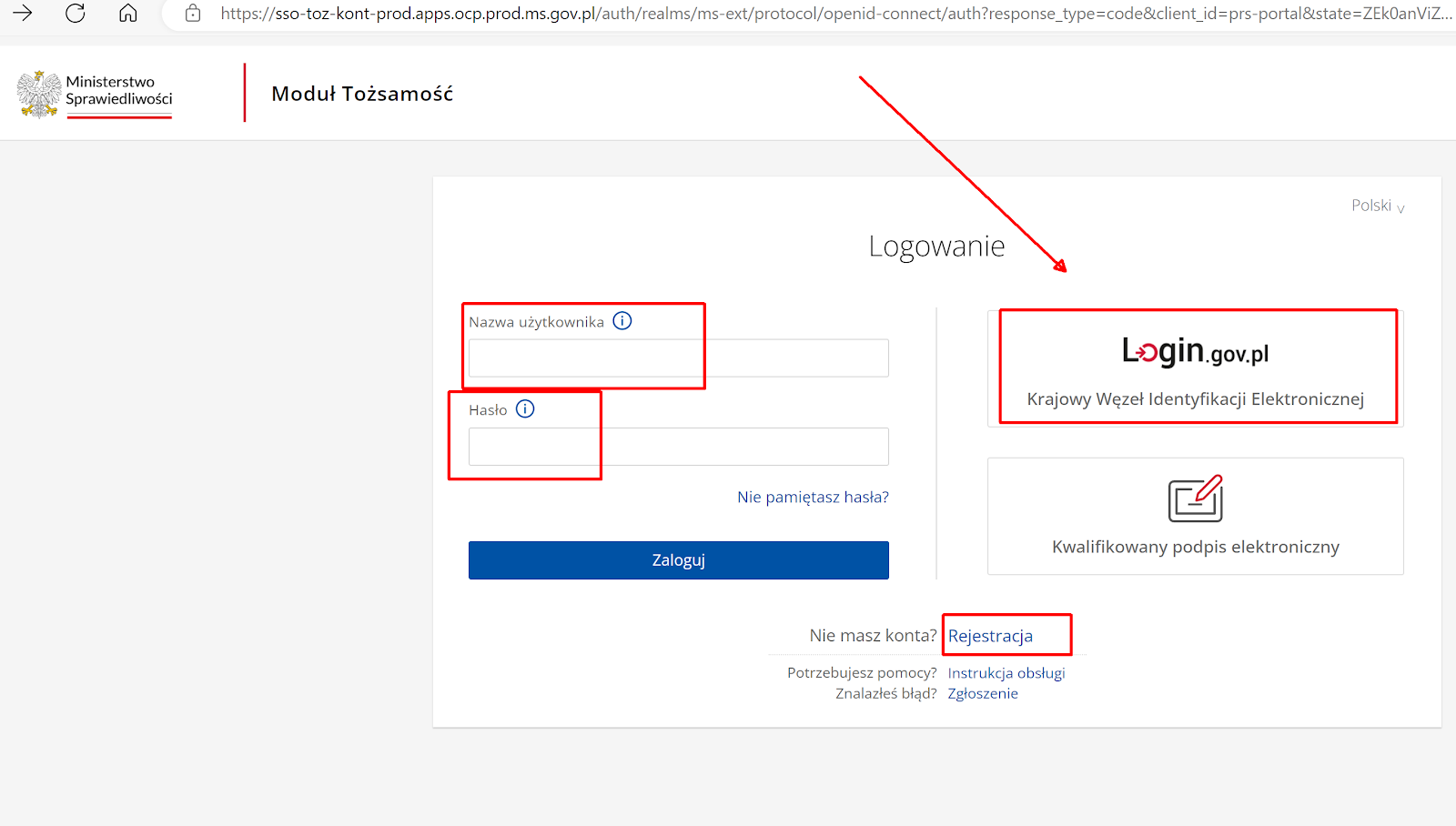The width and height of the screenshot is (1456, 826).
Task: Reload the page with refresh icon
Action: point(76,13)
